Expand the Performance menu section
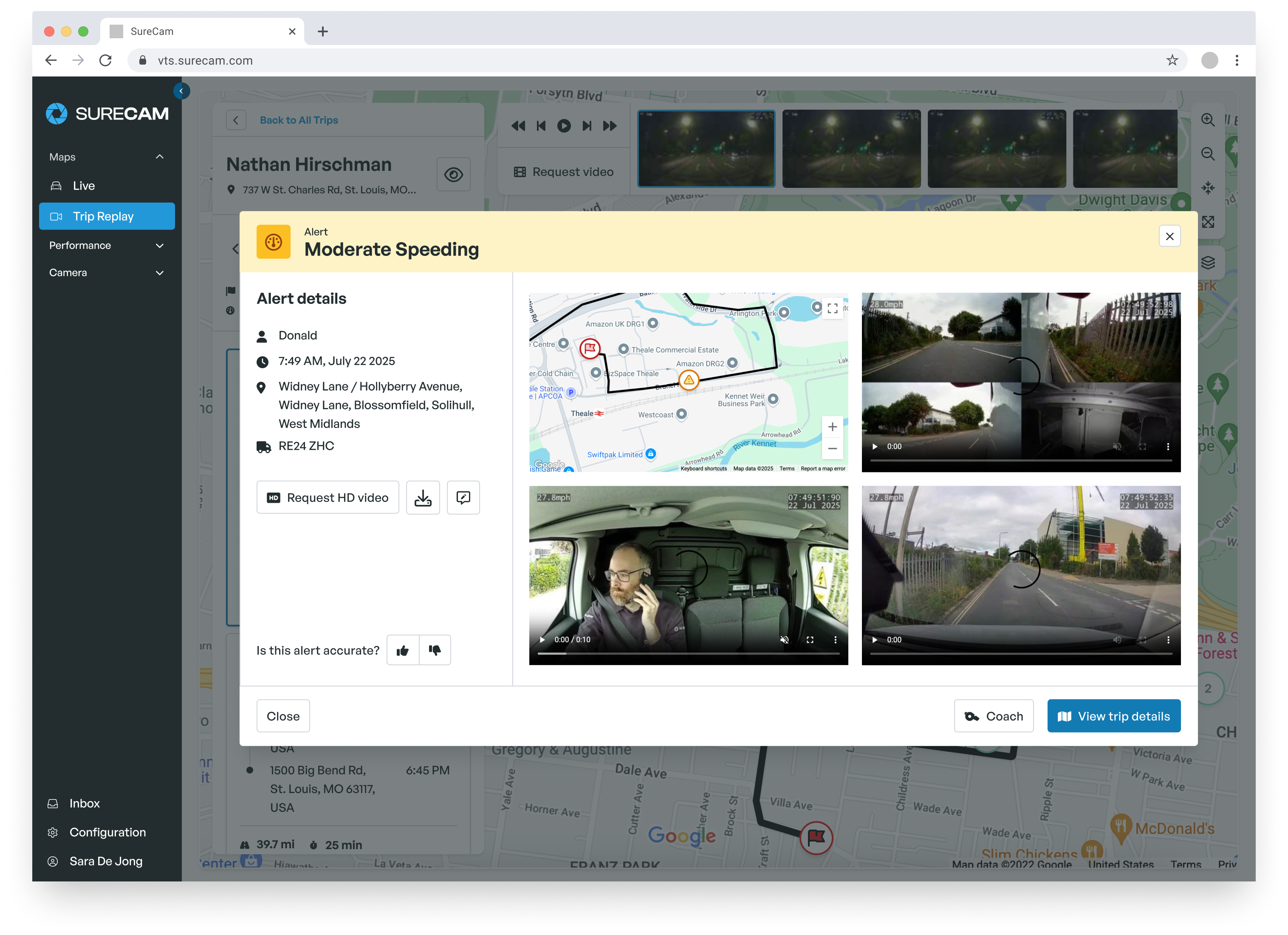The width and height of the screenshot is (1288, 935). (x=160, y=245)
